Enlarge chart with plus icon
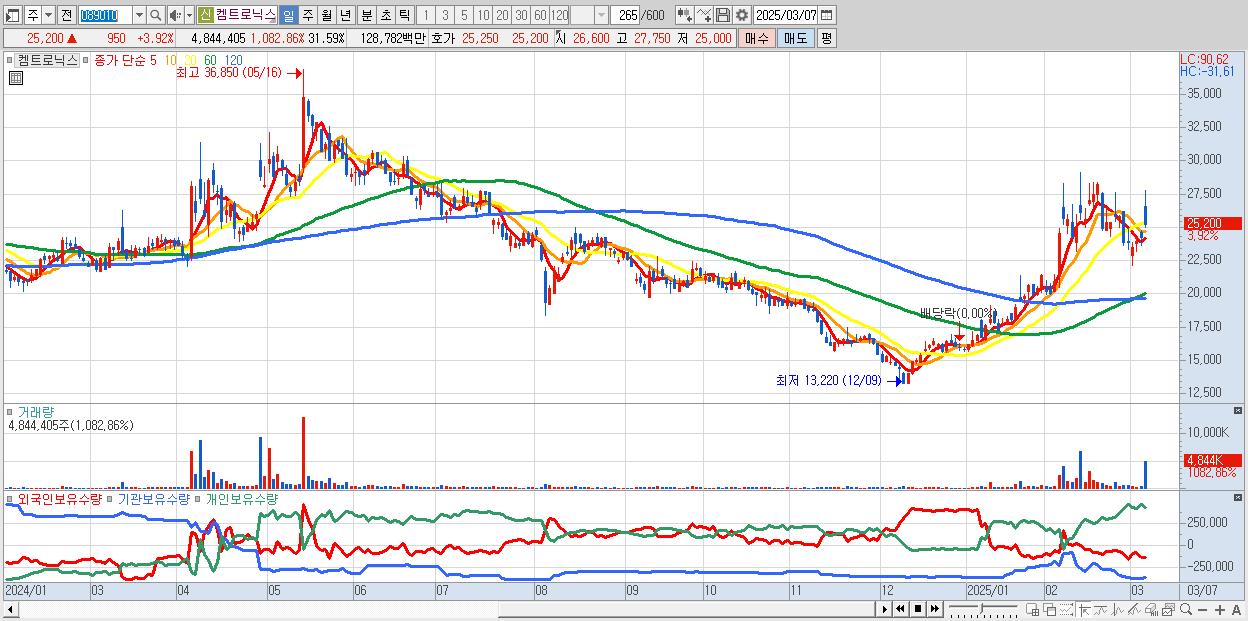This screenshot has height=621, width=1248. pos(1220,609)
